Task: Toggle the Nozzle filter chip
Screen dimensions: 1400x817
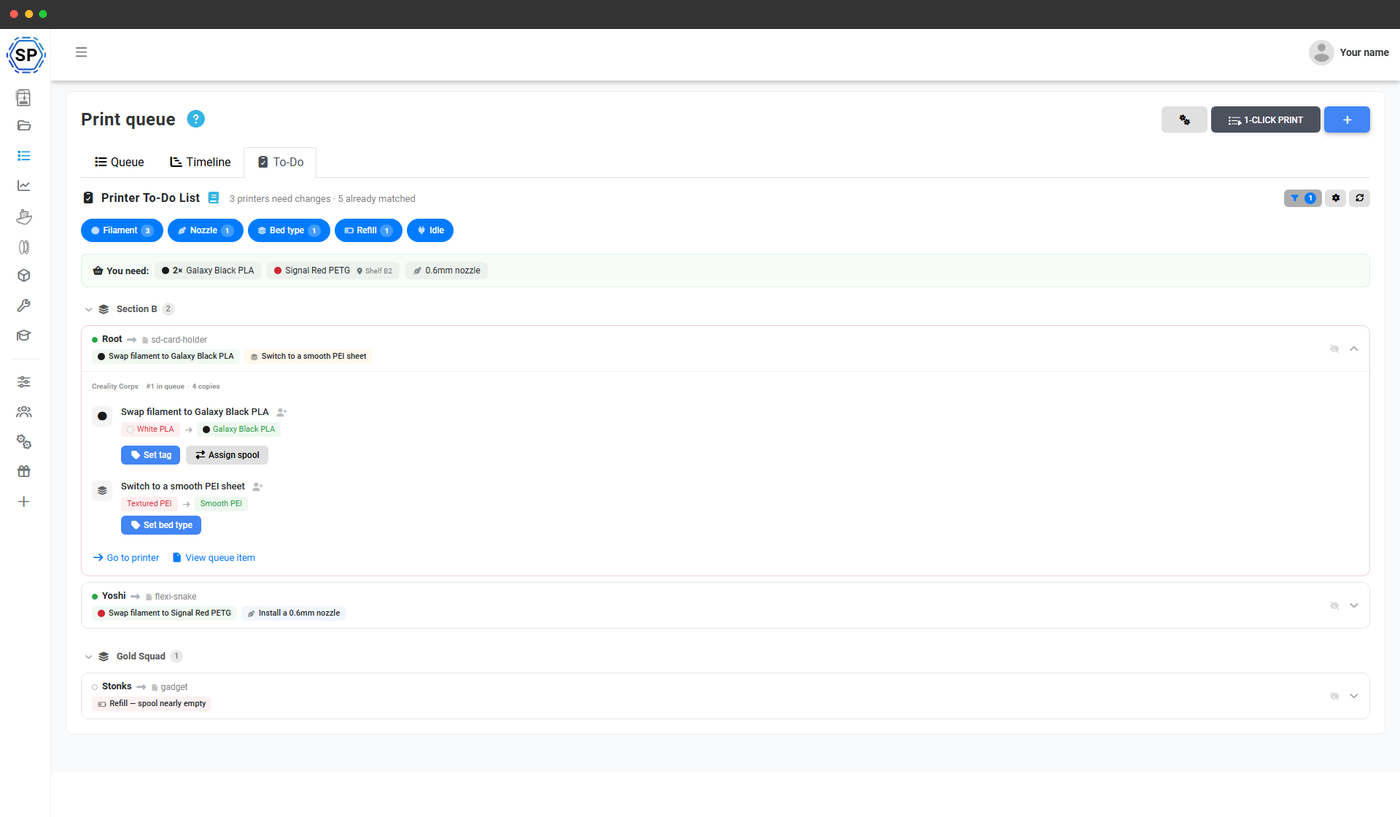Action: 205,231
